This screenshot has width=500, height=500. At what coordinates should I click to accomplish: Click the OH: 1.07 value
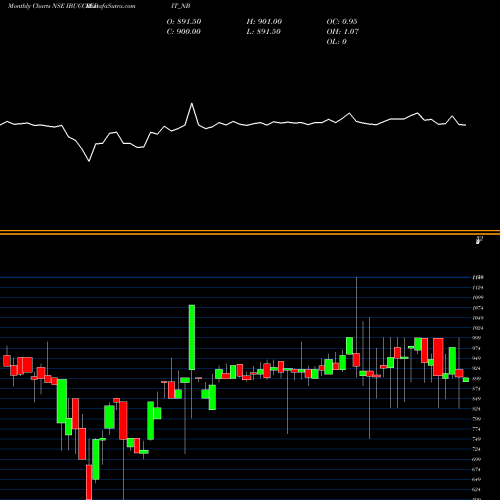click(342, 32)
